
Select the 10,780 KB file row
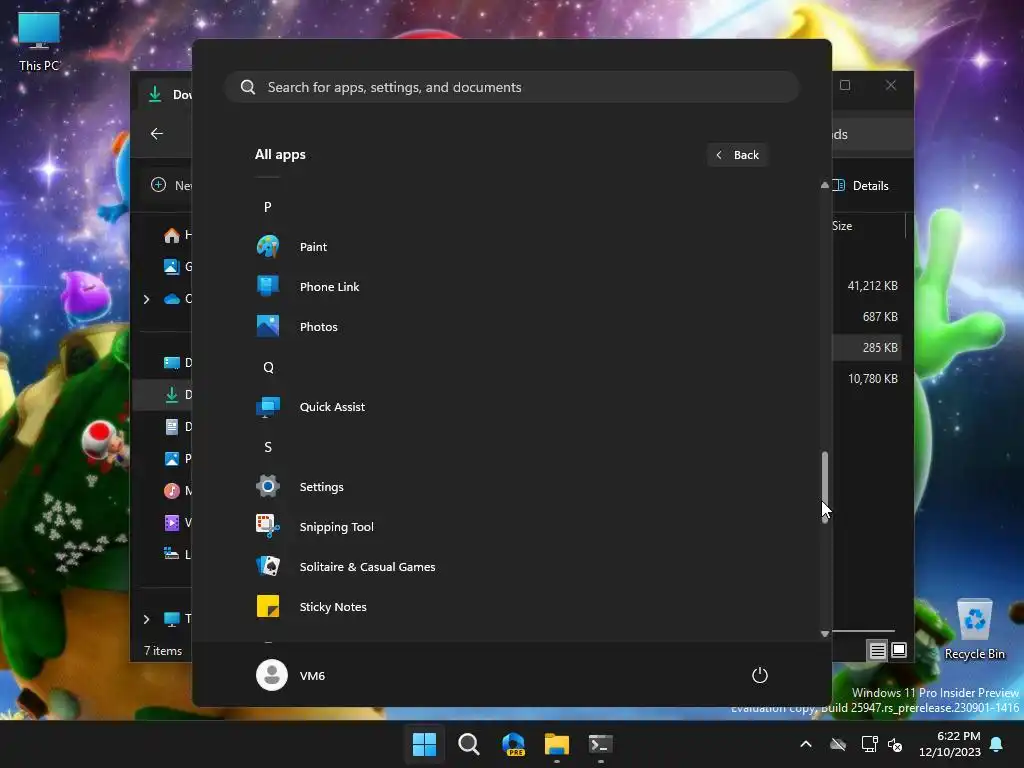tap(867, 379)
